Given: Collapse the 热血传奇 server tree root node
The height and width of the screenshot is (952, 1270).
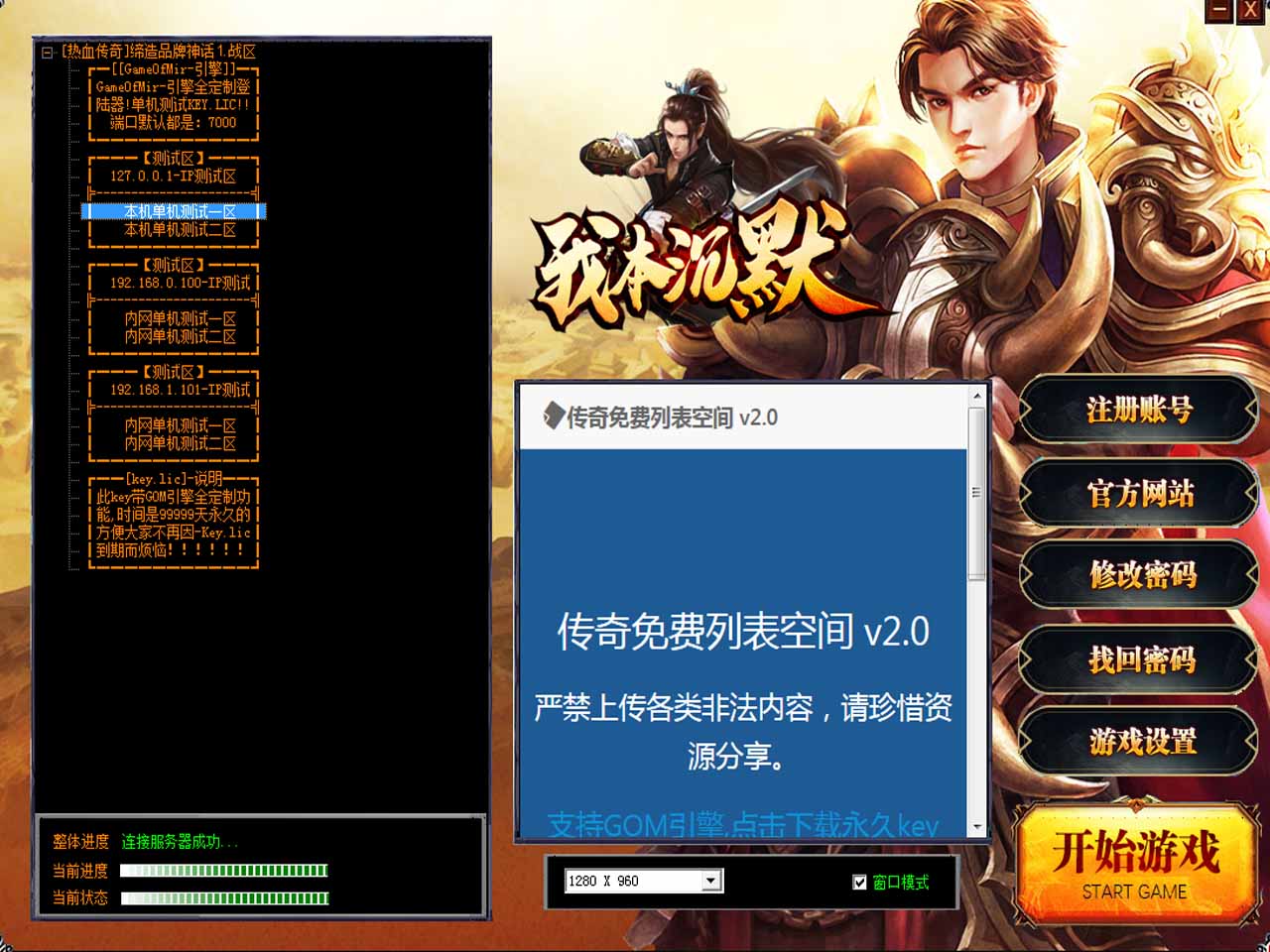Looking at the screenshot, I should [x=47, y=52].
